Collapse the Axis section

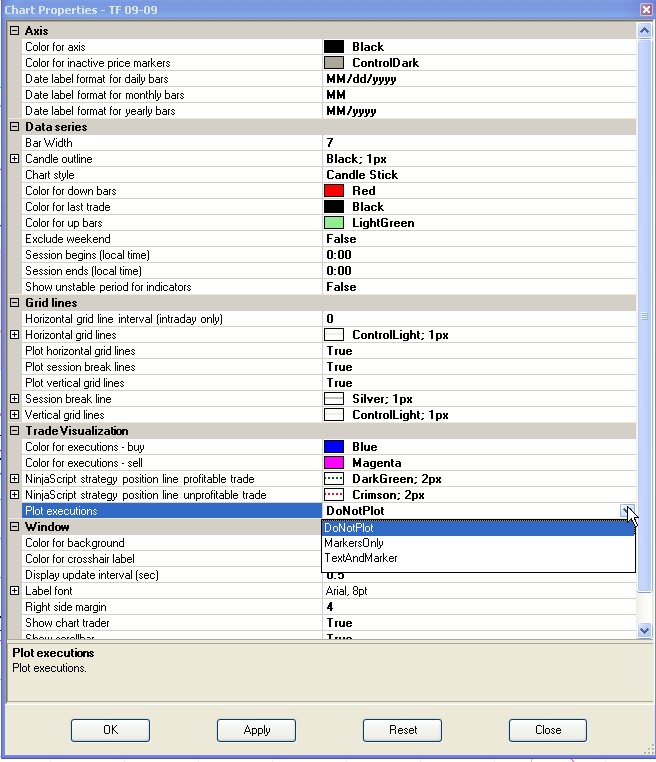click(x=15, y=31)
